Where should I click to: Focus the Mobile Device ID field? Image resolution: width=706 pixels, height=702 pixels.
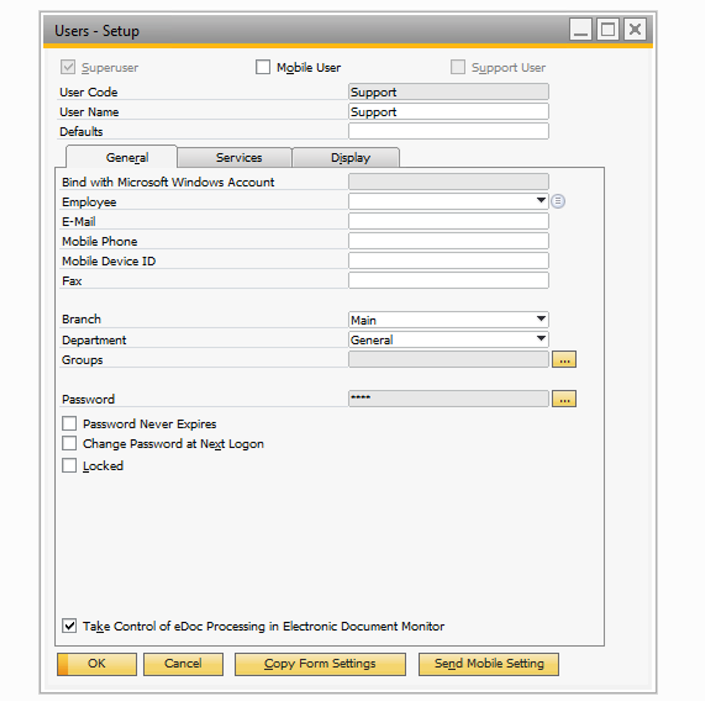[448, 261]
